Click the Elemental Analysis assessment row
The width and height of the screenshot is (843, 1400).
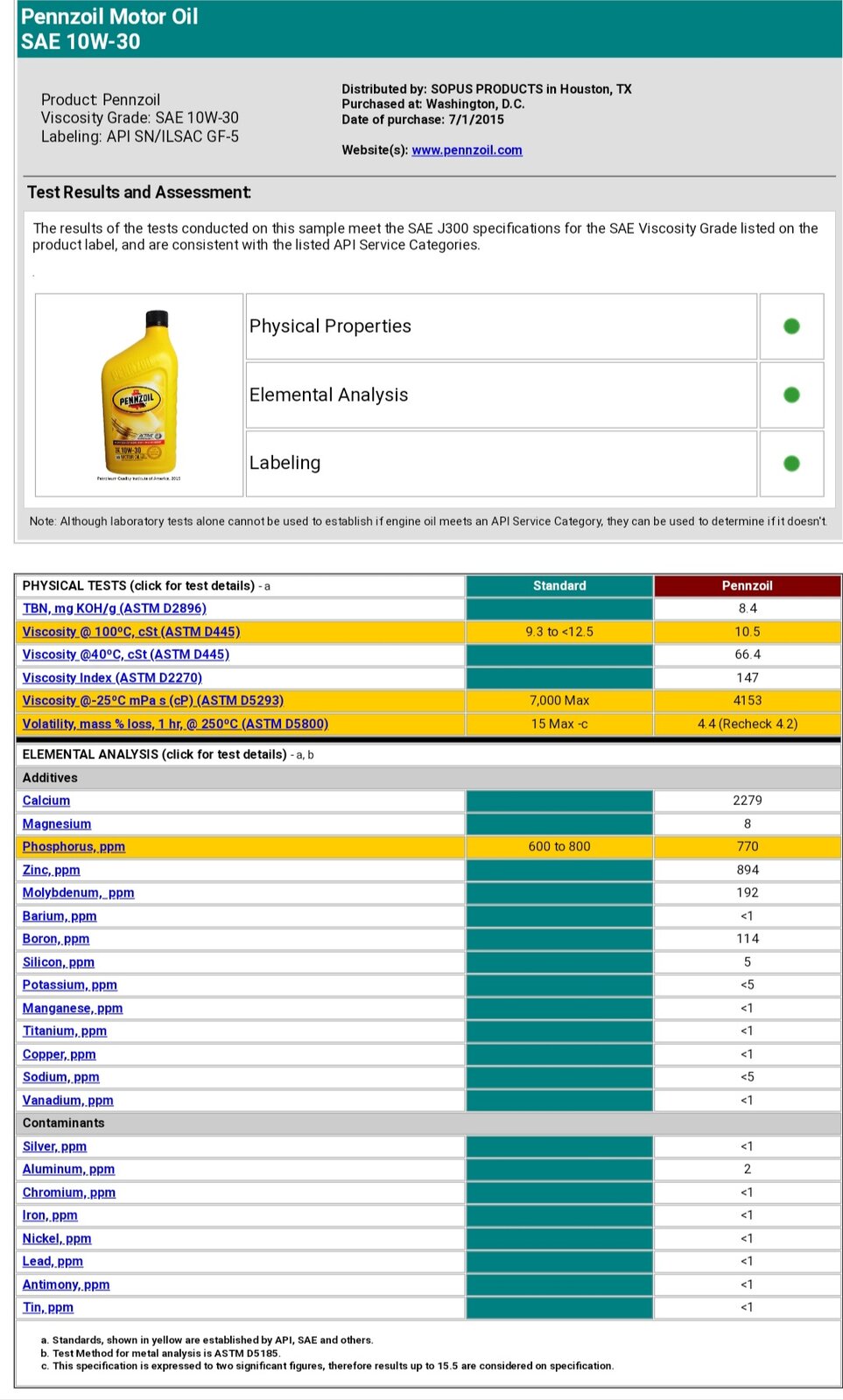click(501, 395)
